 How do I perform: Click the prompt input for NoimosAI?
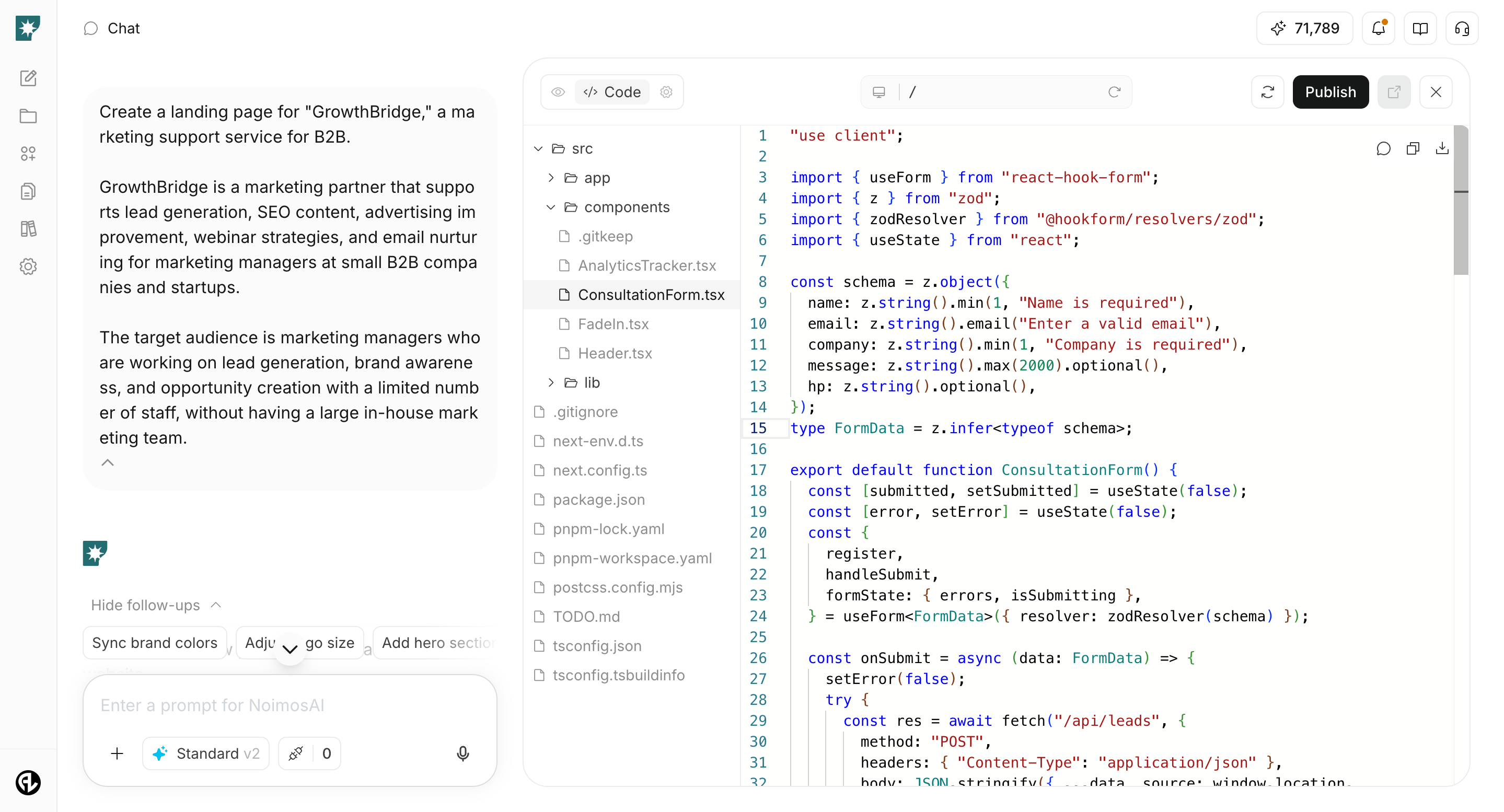290,705
